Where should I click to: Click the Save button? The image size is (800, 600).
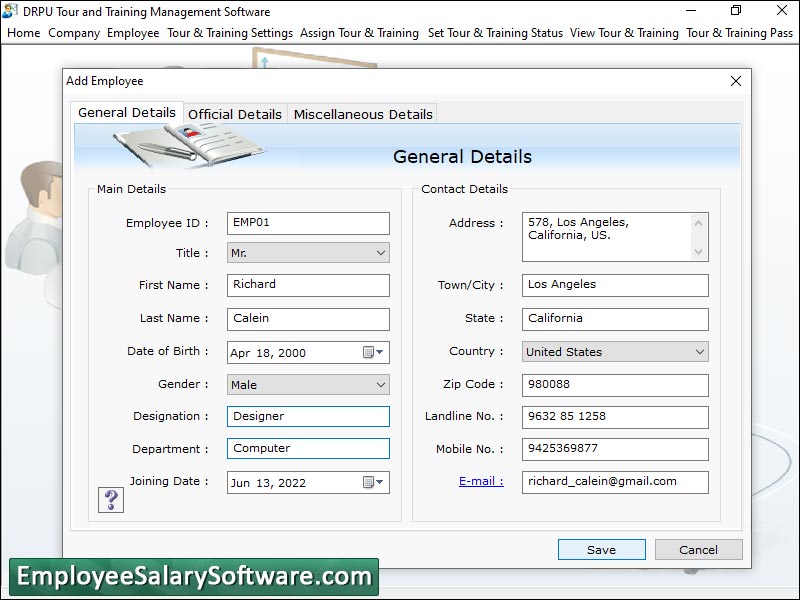(x=601, y=549)
